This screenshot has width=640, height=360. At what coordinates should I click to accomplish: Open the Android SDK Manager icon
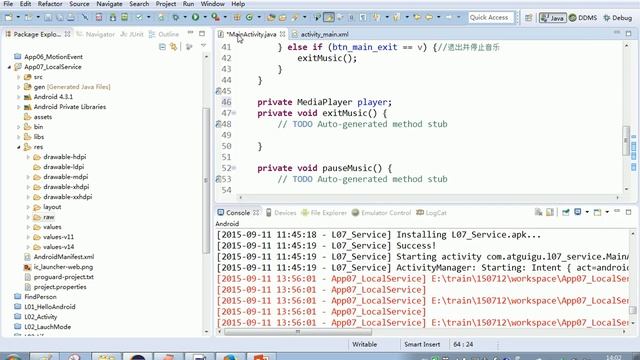click(x=113, y=17)
